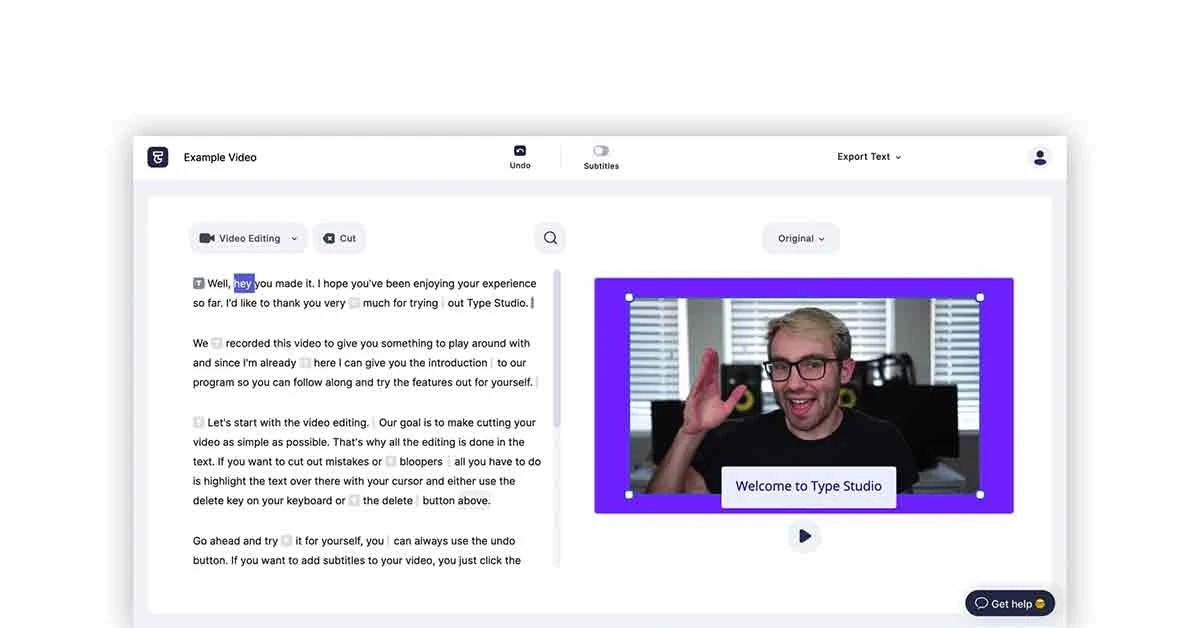Expand the Video Editing mode dropdown

(x=291, y=238)
